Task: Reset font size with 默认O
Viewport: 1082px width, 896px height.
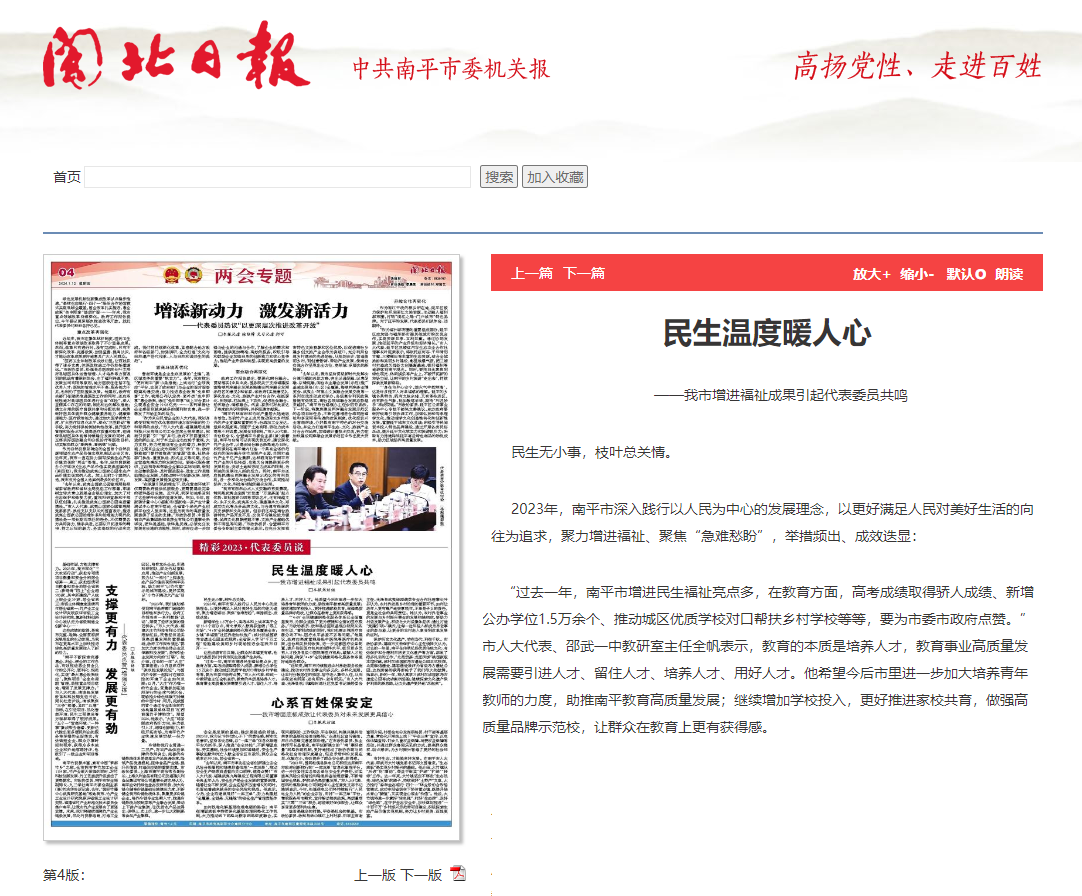Action: [966, 273]
